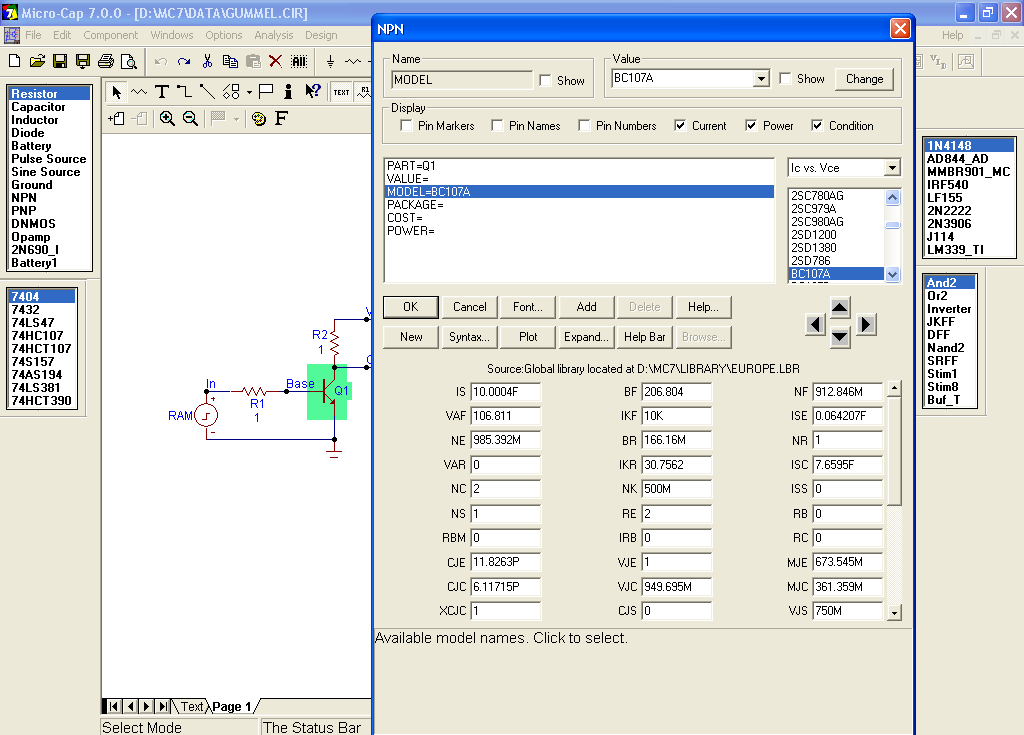Screen dimensions: 1024x735
Task: Click the Redo arrow icon
Action: [x=184, y=61]
